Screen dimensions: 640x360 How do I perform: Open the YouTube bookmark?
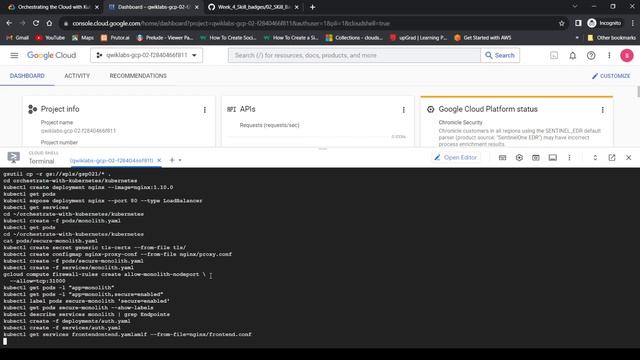[x=50, y=38]
